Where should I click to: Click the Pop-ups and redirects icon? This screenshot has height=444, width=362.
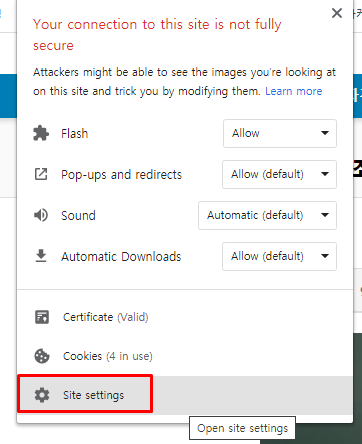(41, 174)
